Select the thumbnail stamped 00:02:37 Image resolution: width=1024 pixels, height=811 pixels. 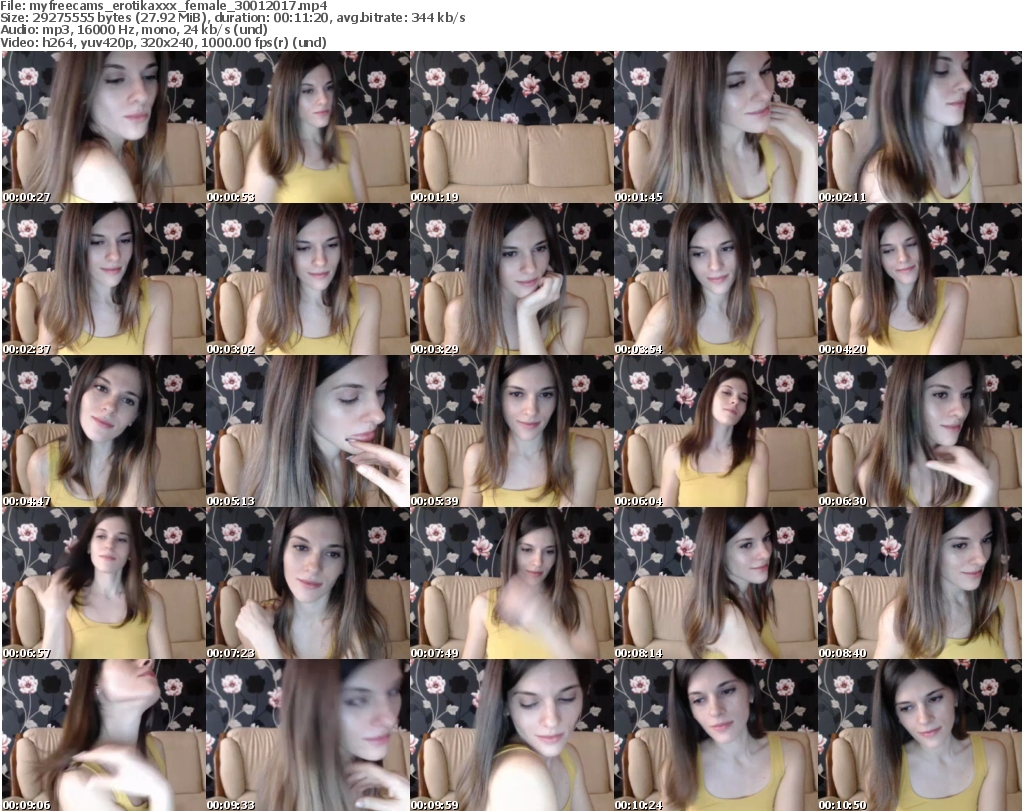tap(104, 279)
